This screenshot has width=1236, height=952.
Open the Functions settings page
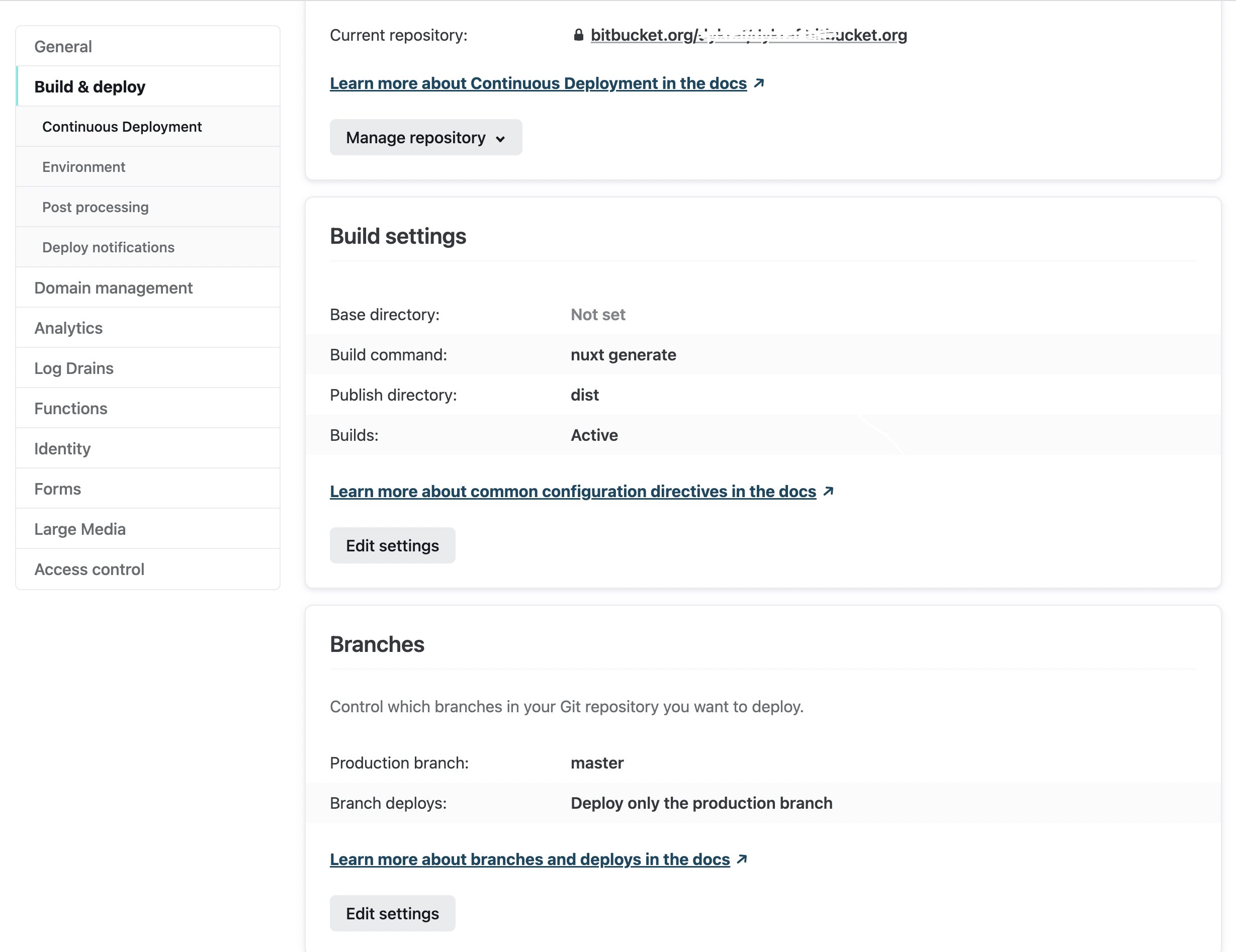pyautogui.click(x=71, y=408)
